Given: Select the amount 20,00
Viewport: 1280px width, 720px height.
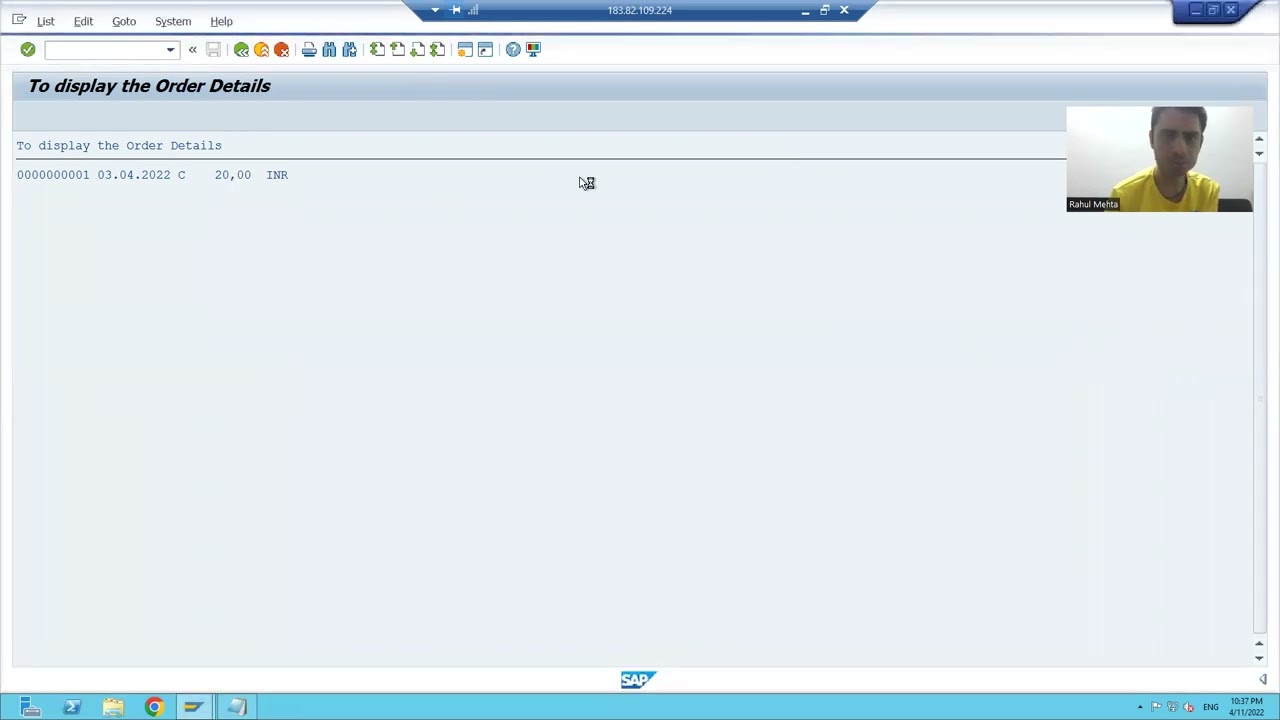Looking at the screenshot, I should point(233,175).
